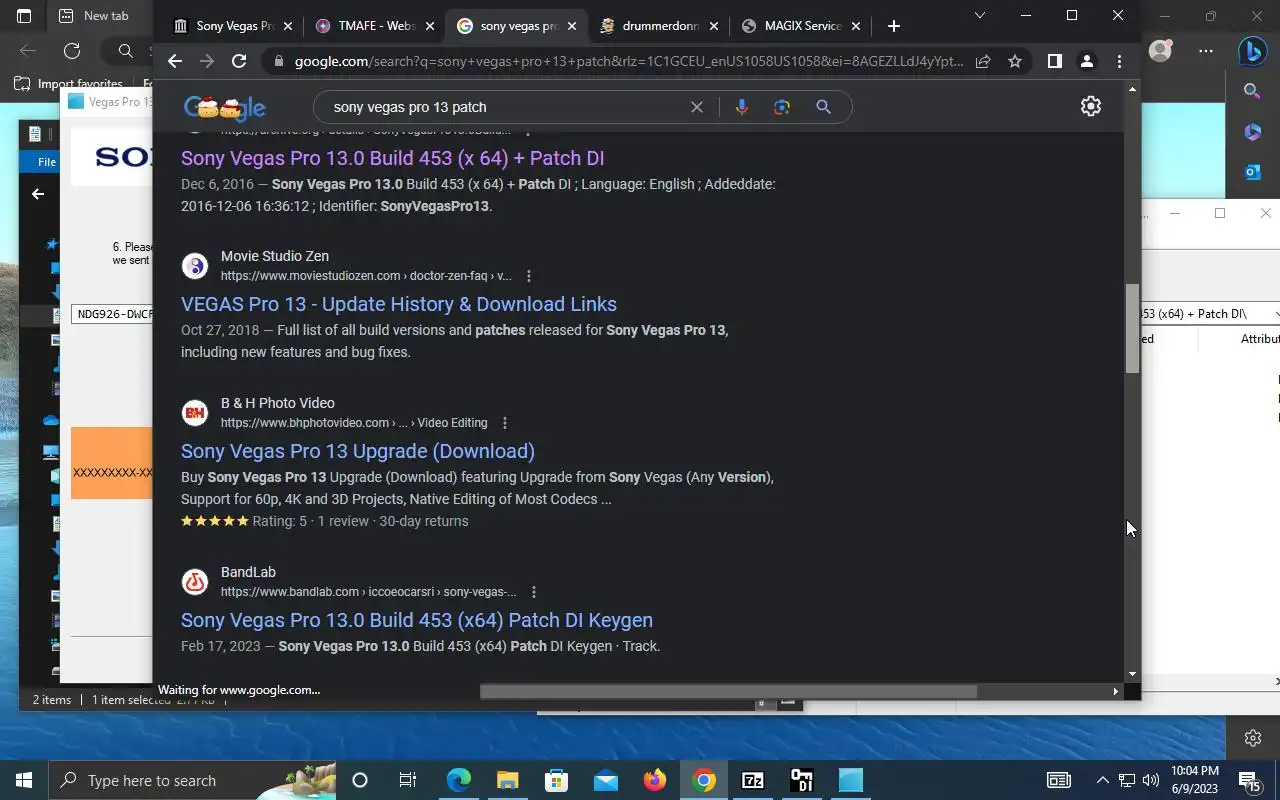The image size is (1280, 800).
Task: Open Chrome tab search chevron
Action: (980, 15)
